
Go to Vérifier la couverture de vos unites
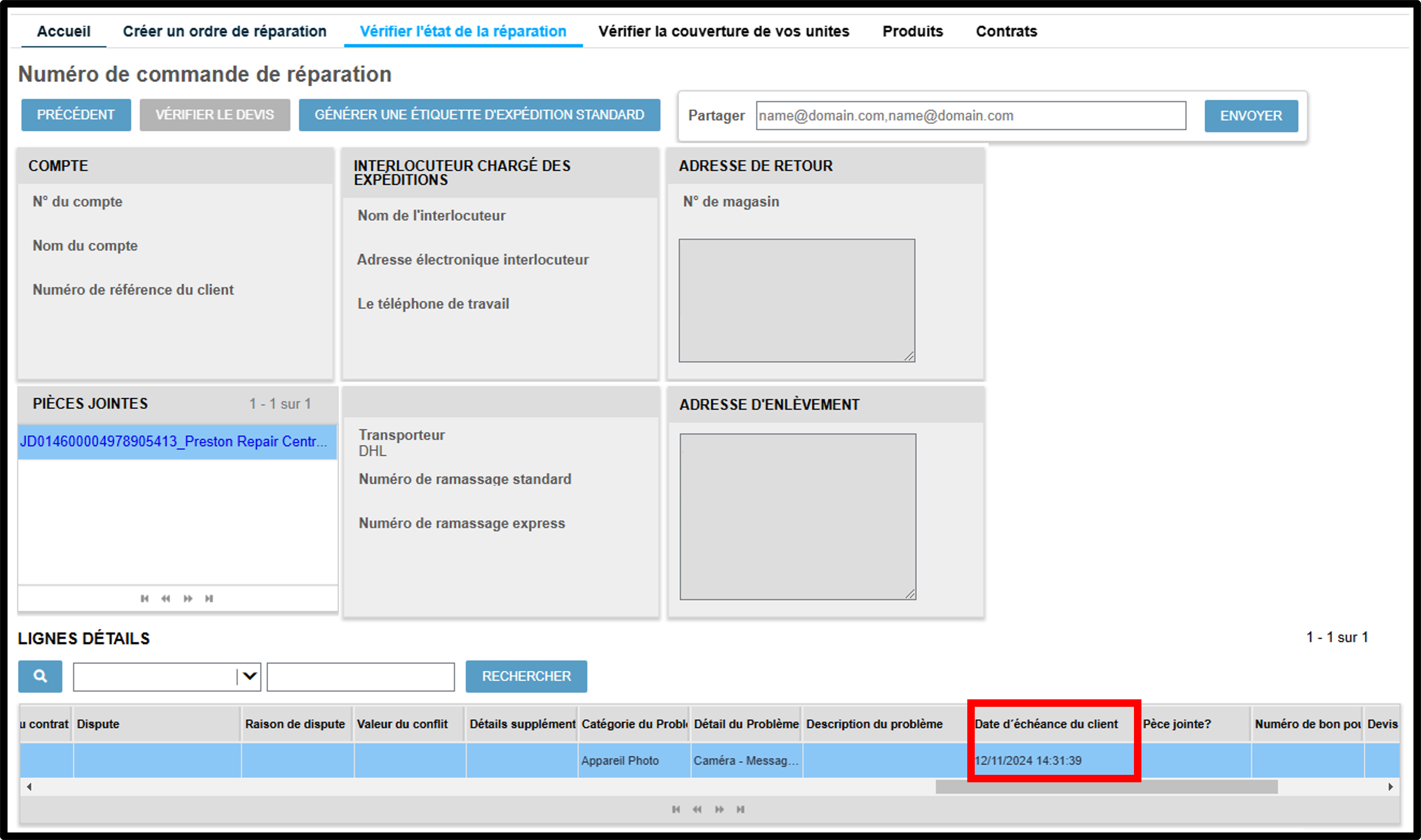[724, 31]
